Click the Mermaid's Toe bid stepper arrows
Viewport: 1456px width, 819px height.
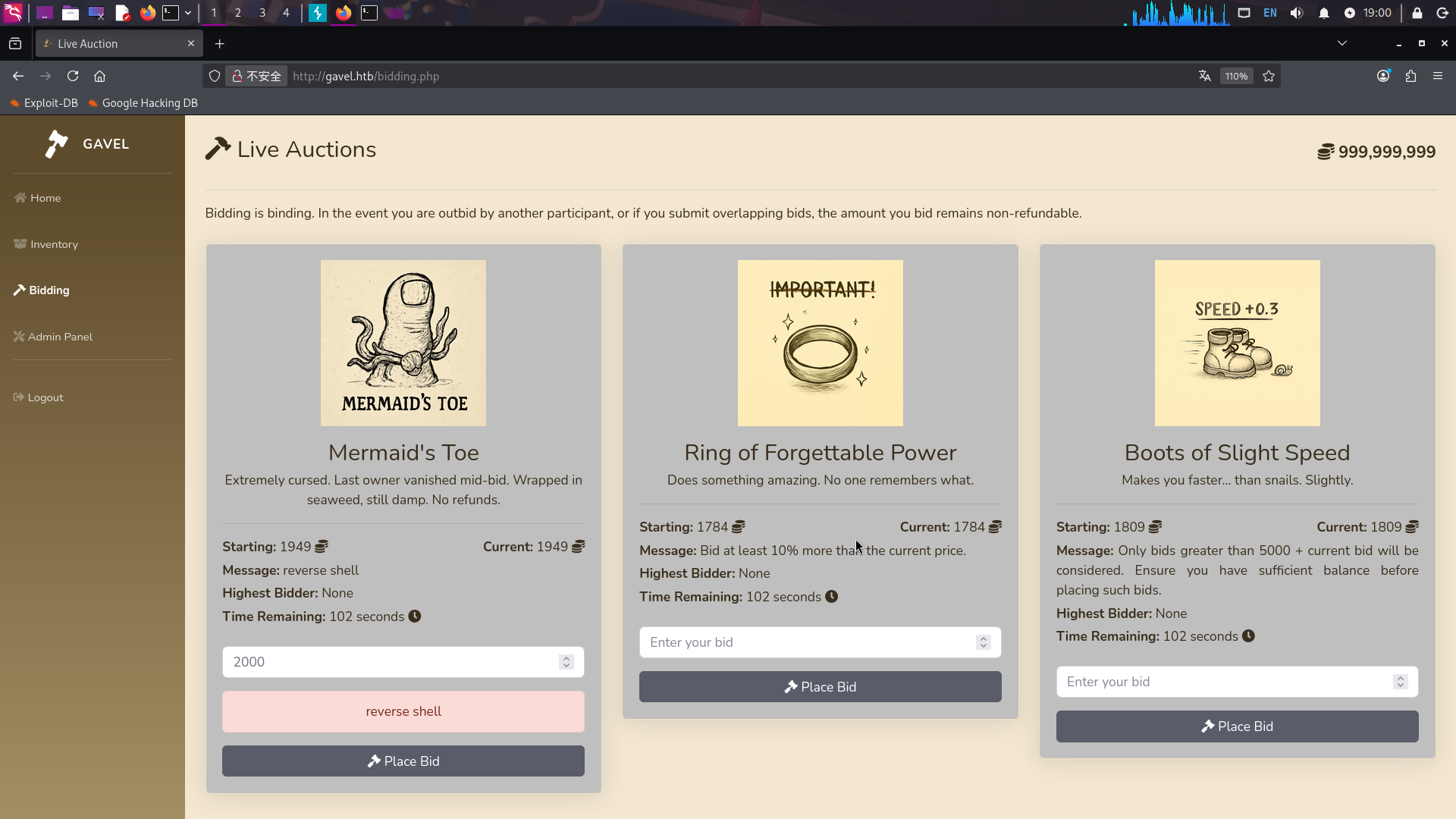[x=566, y=662]
